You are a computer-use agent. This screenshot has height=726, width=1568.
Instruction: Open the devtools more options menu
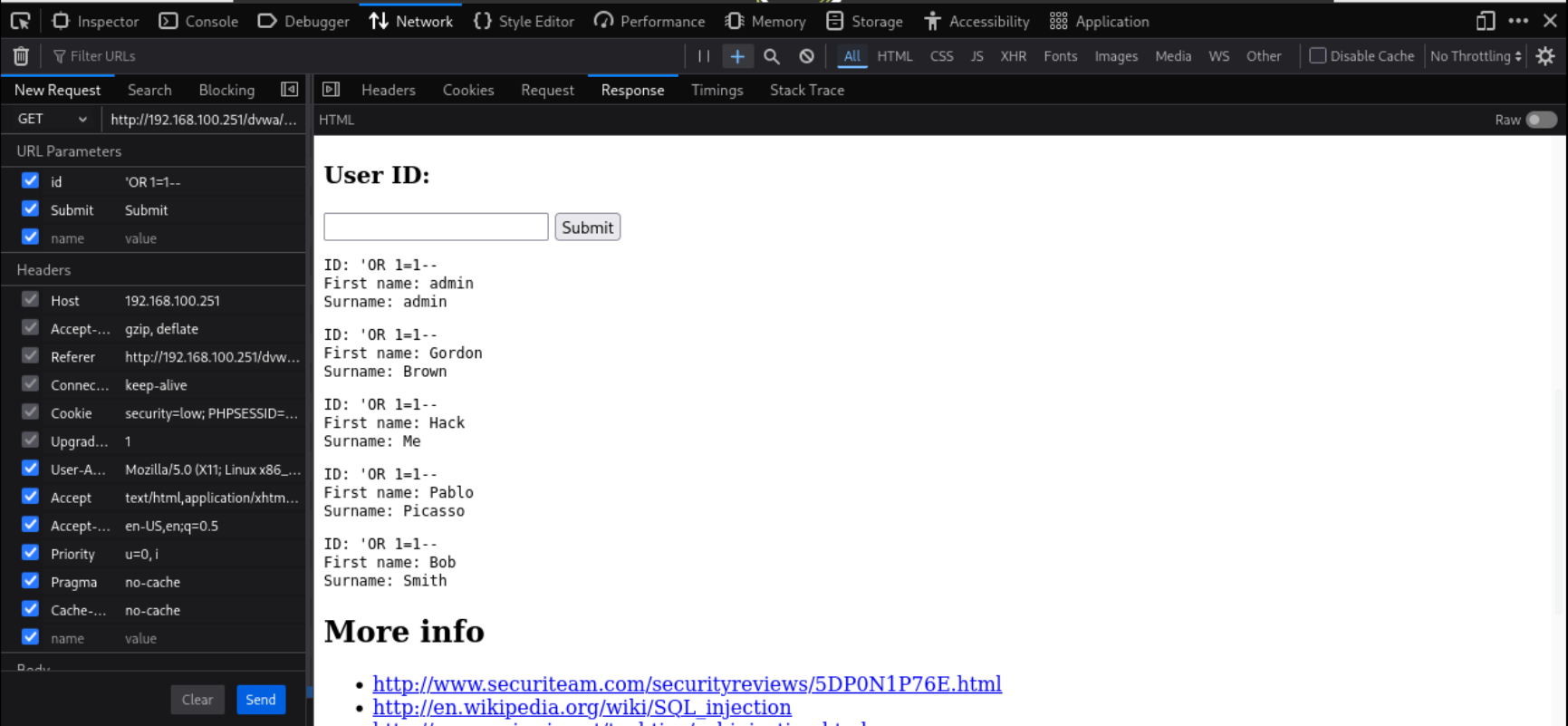(x=1518, y=21)
